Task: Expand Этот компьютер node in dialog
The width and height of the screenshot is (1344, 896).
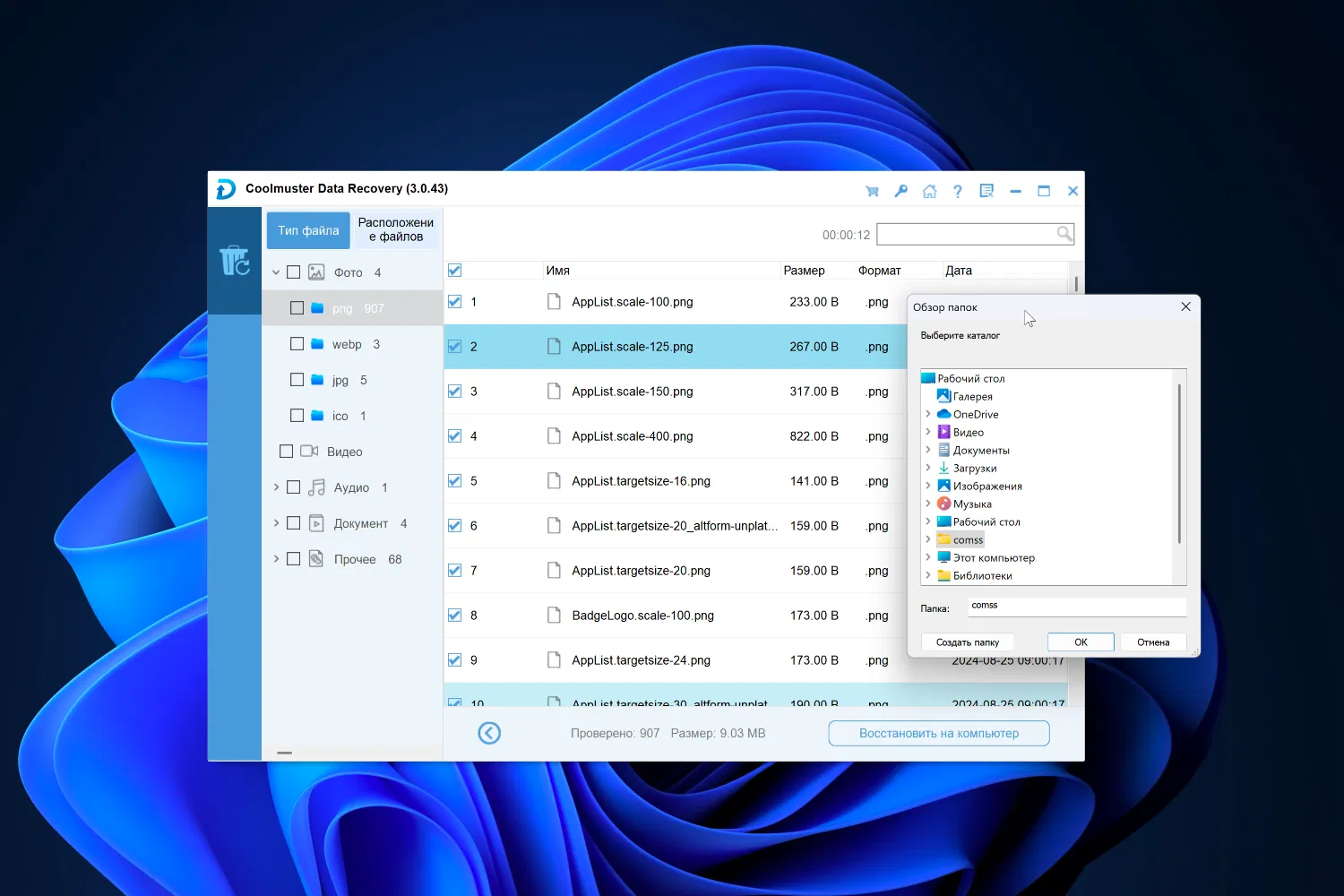Action: (x=928, y=557)
